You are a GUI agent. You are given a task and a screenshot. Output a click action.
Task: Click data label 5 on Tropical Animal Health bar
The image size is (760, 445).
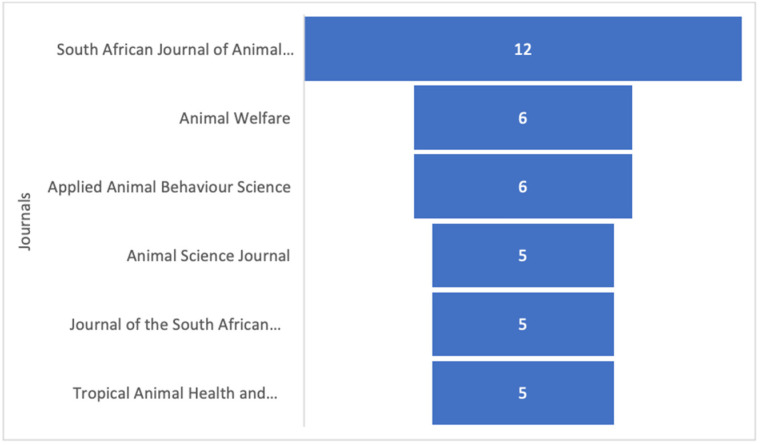pyautogui.click(x=522, y=393)
